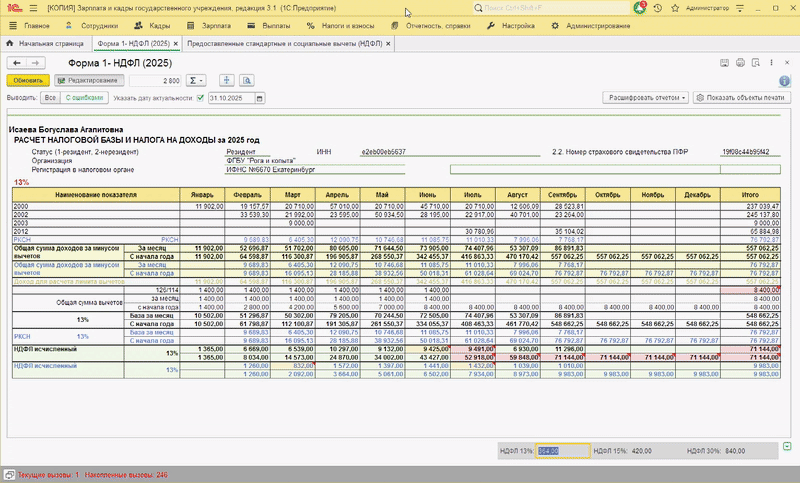
Task: Click the magnifier search-in-report icon
Action: coord(247,81)
